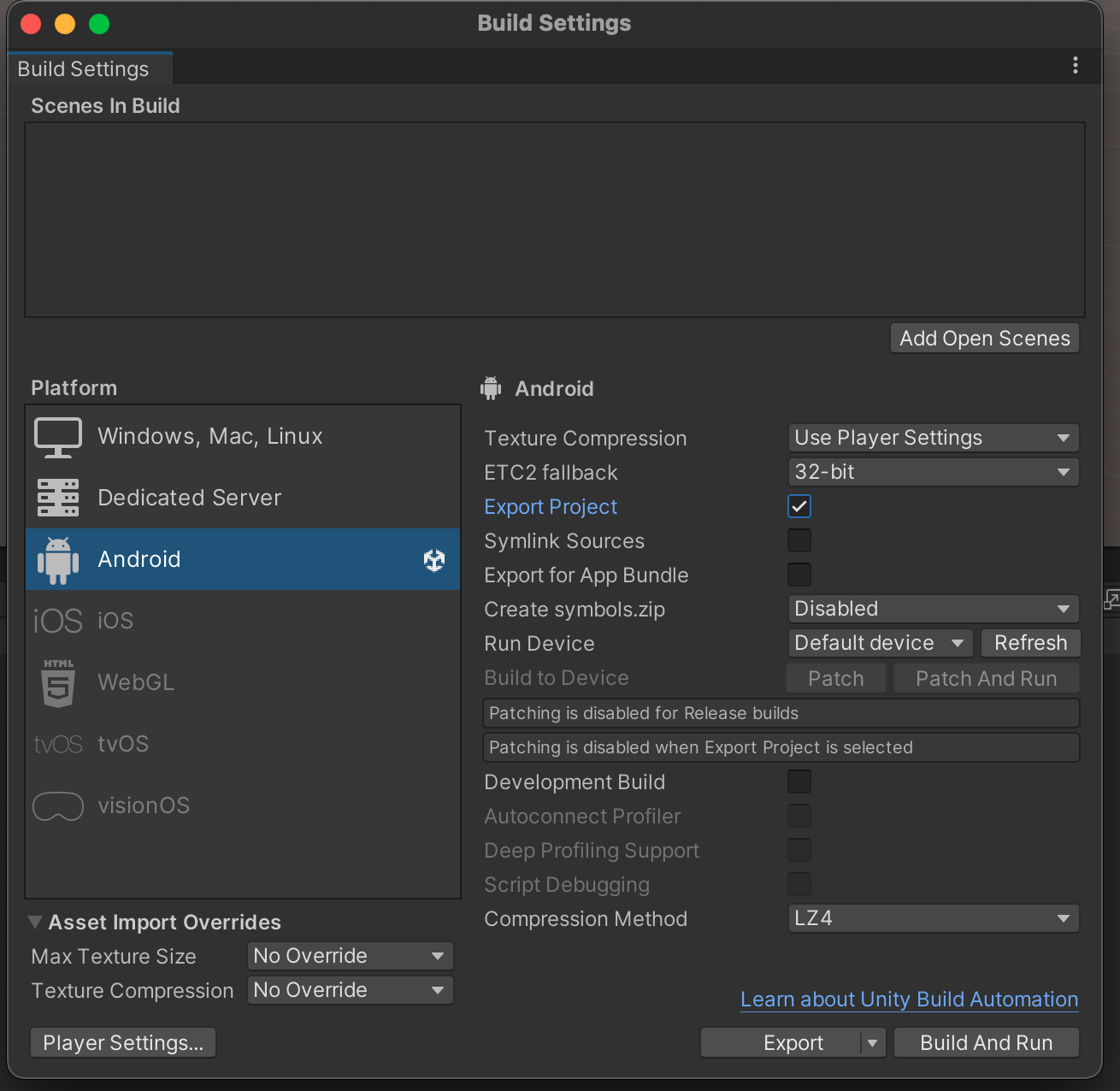
Task: Select the Build Settings tab
Action: click(x=84, y=69)
